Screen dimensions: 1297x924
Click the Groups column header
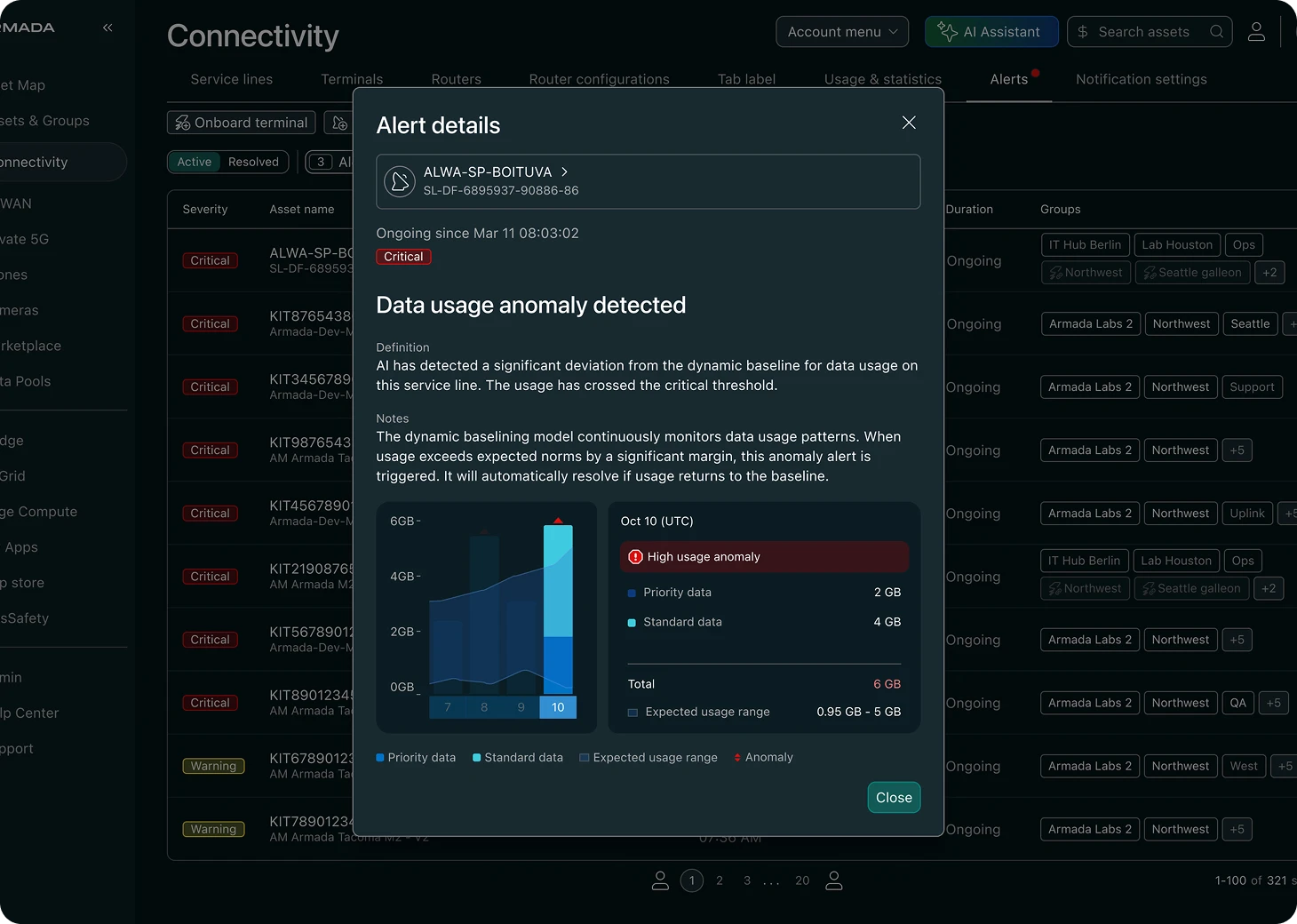tap(1061, 210)
